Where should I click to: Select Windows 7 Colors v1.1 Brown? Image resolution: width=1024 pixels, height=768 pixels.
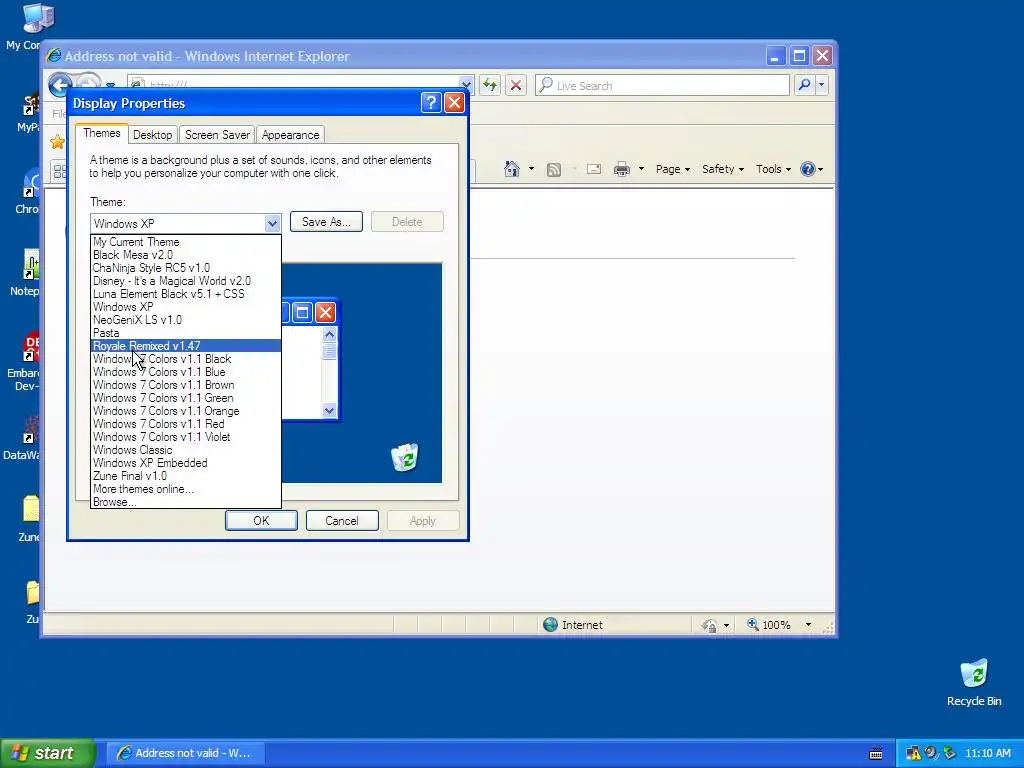[x=185, y=385]
